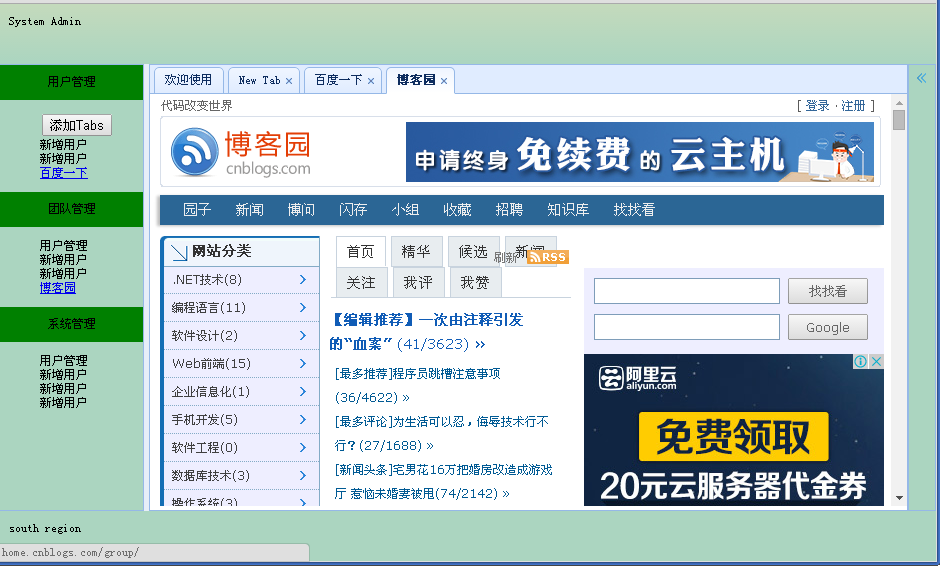Select the 我赞 post tab
Image resolution: width=940 pixels, height=566 pixels.
coord(475,282)
